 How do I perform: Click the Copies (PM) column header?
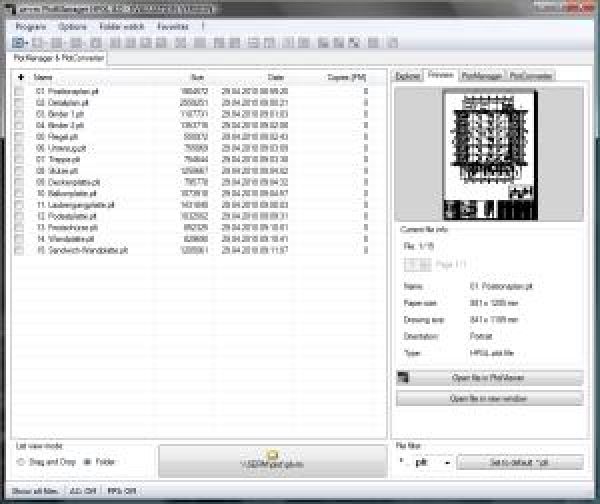point(347,77)
